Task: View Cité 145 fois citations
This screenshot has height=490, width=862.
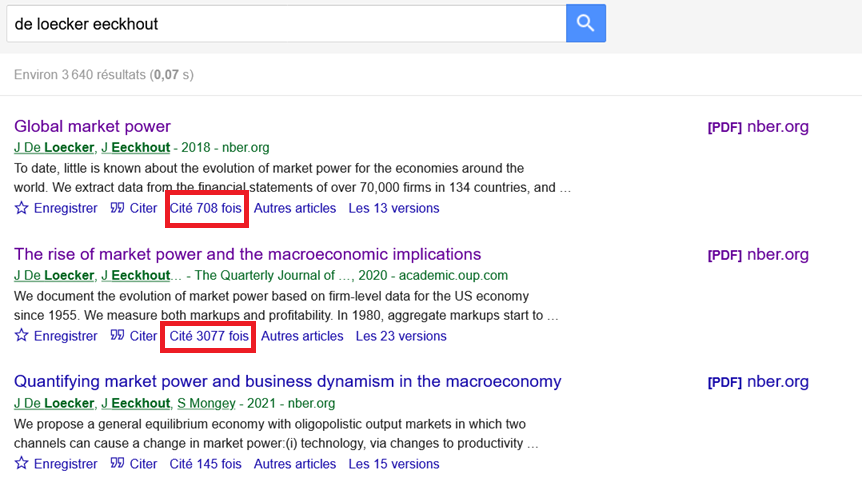Action: coord(206,464)
